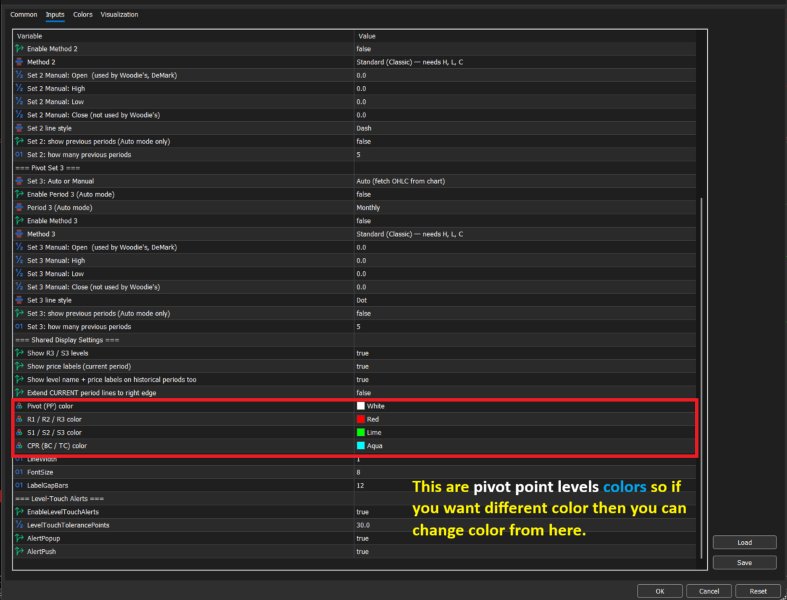This screenshot has height=600, width=787.
Task: Click the AlertPopup boolean icon
Action: tap(19, 538)
